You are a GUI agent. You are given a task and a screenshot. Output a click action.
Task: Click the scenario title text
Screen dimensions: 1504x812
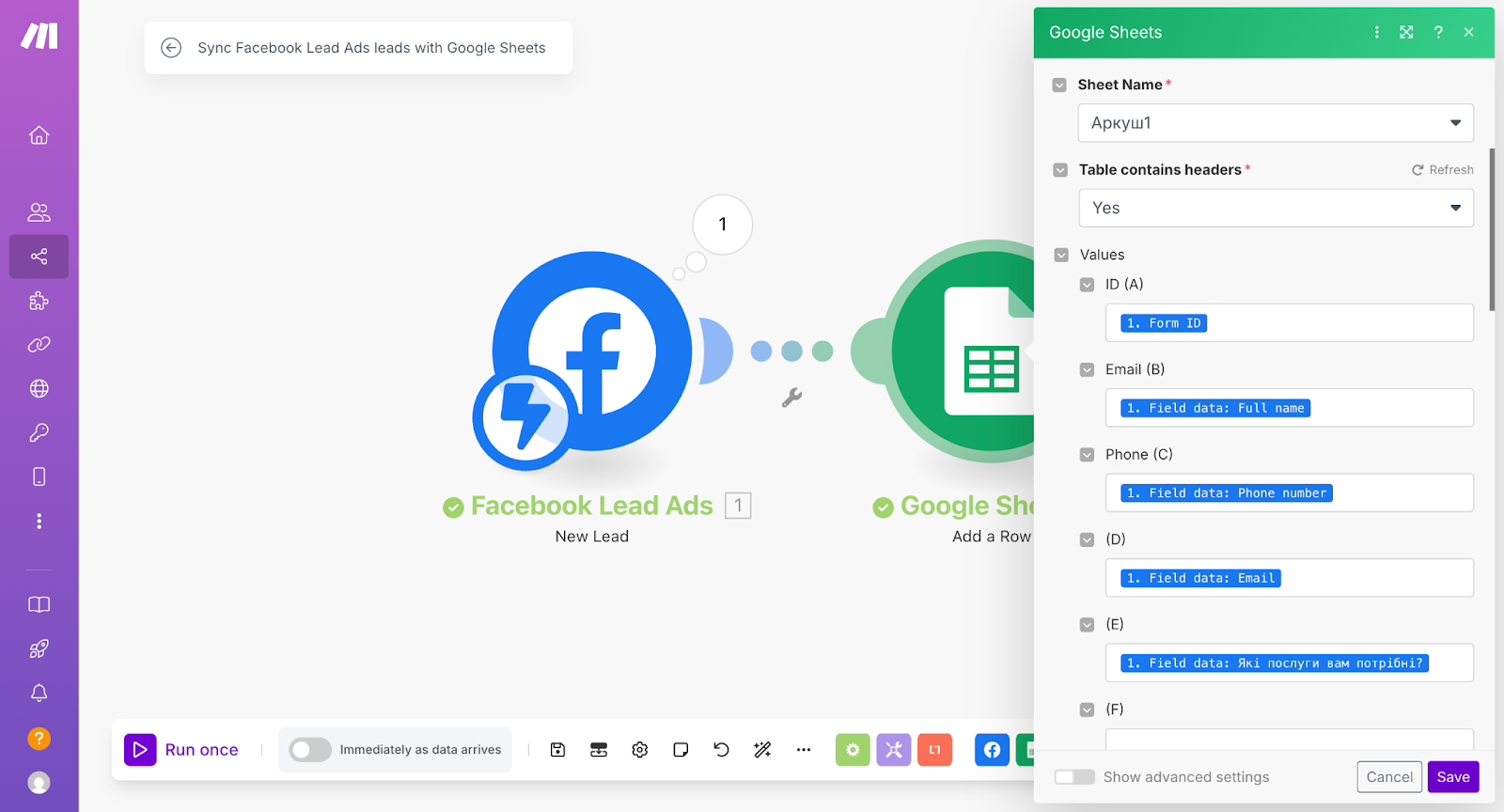click(x=371, y=48)
